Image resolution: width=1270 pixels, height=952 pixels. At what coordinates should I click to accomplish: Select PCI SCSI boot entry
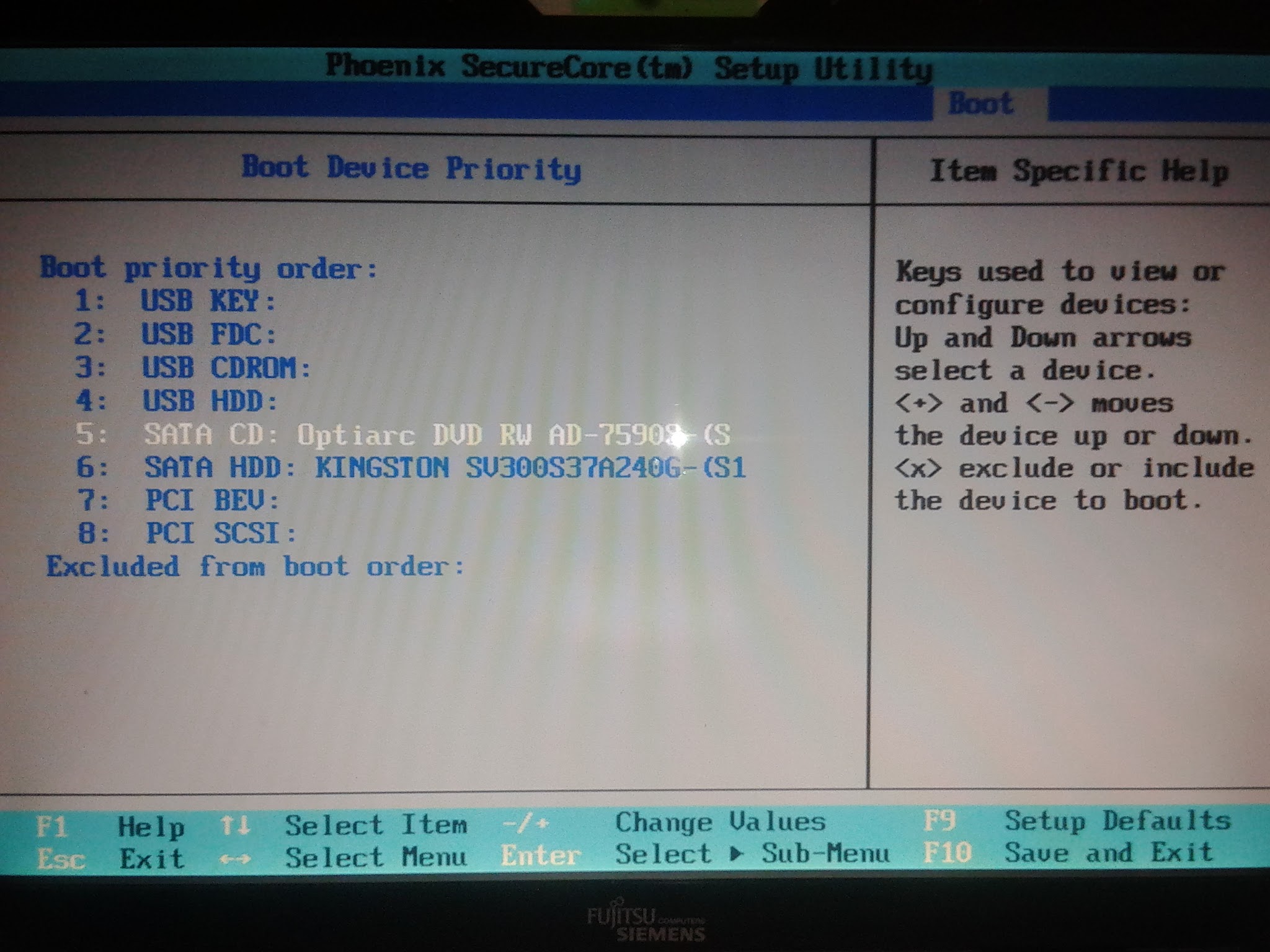187,533
